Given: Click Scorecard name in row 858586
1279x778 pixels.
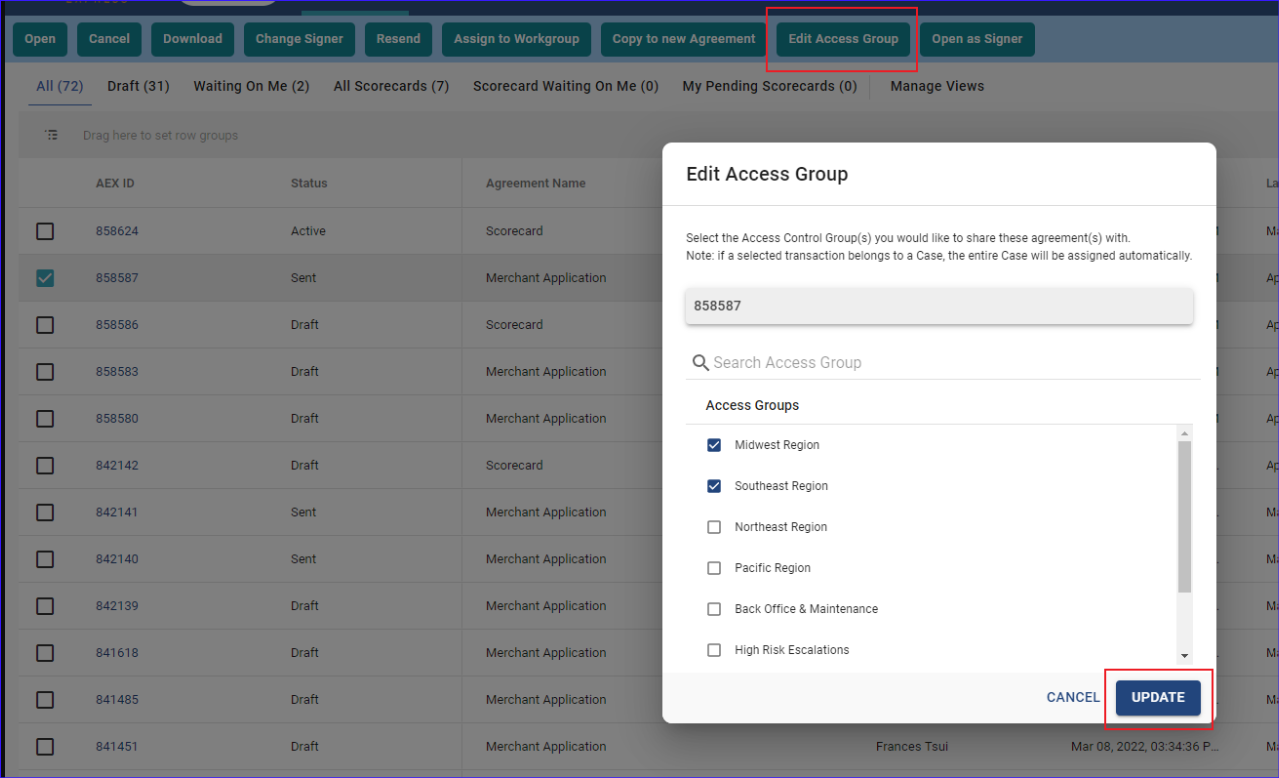Looking at the screenshot, I should tap(515, 325).
